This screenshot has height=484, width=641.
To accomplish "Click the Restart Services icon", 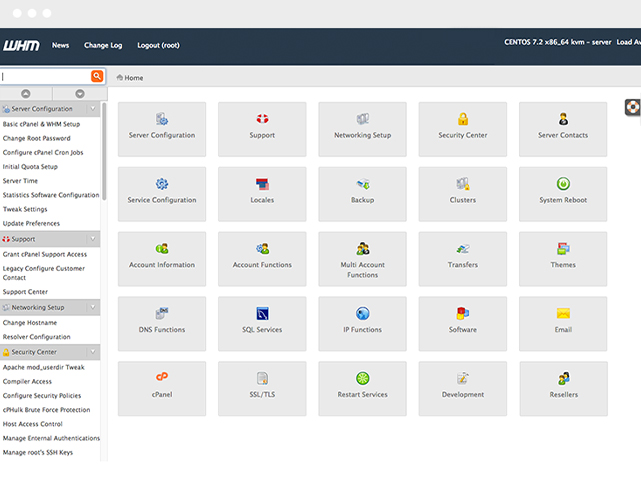I will 363,378.
